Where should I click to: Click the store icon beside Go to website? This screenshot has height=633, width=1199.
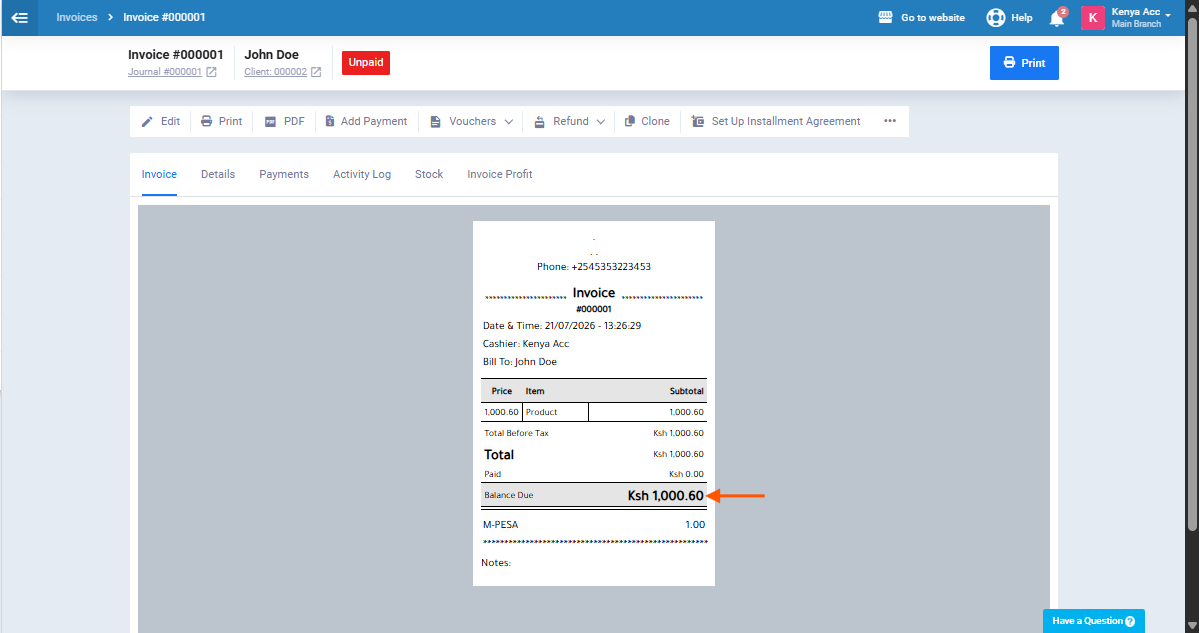pos(885,17)
